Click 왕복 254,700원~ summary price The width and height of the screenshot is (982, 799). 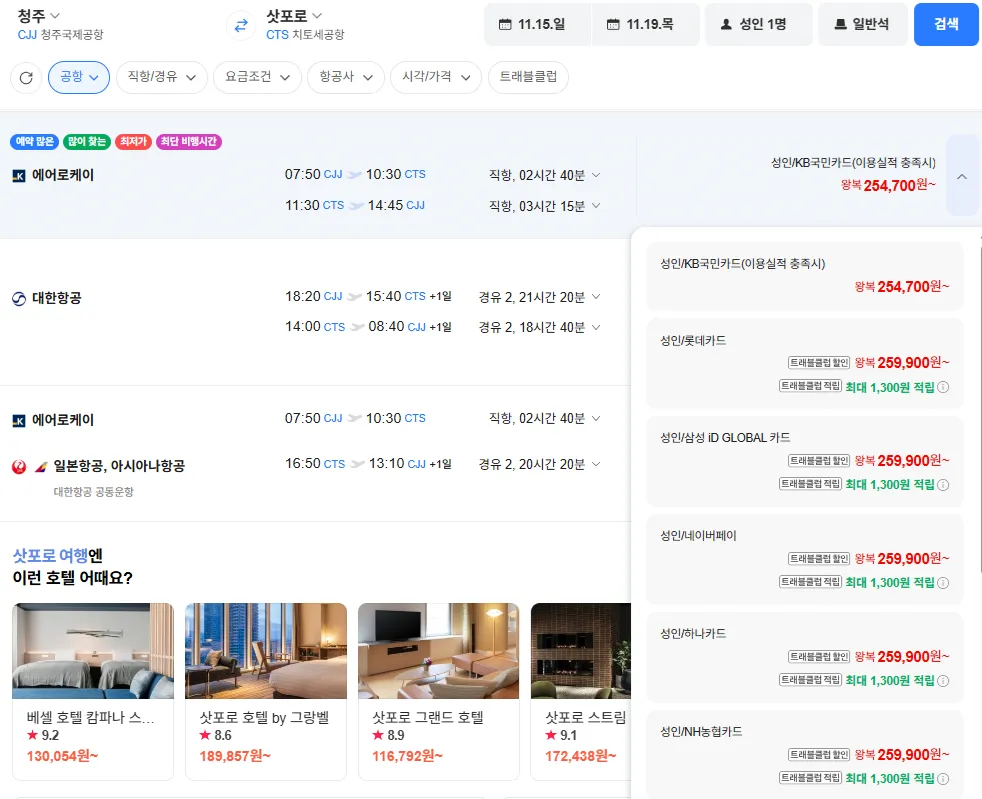(x=888, y=185)
